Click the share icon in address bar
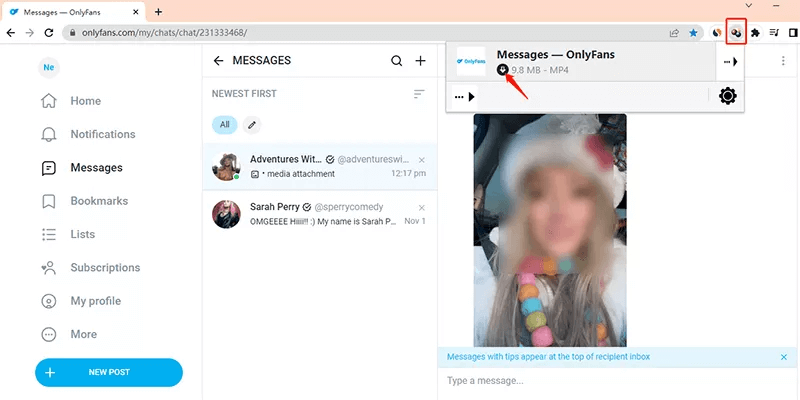This screenshot has width=800, height=400. pos(674,33)
